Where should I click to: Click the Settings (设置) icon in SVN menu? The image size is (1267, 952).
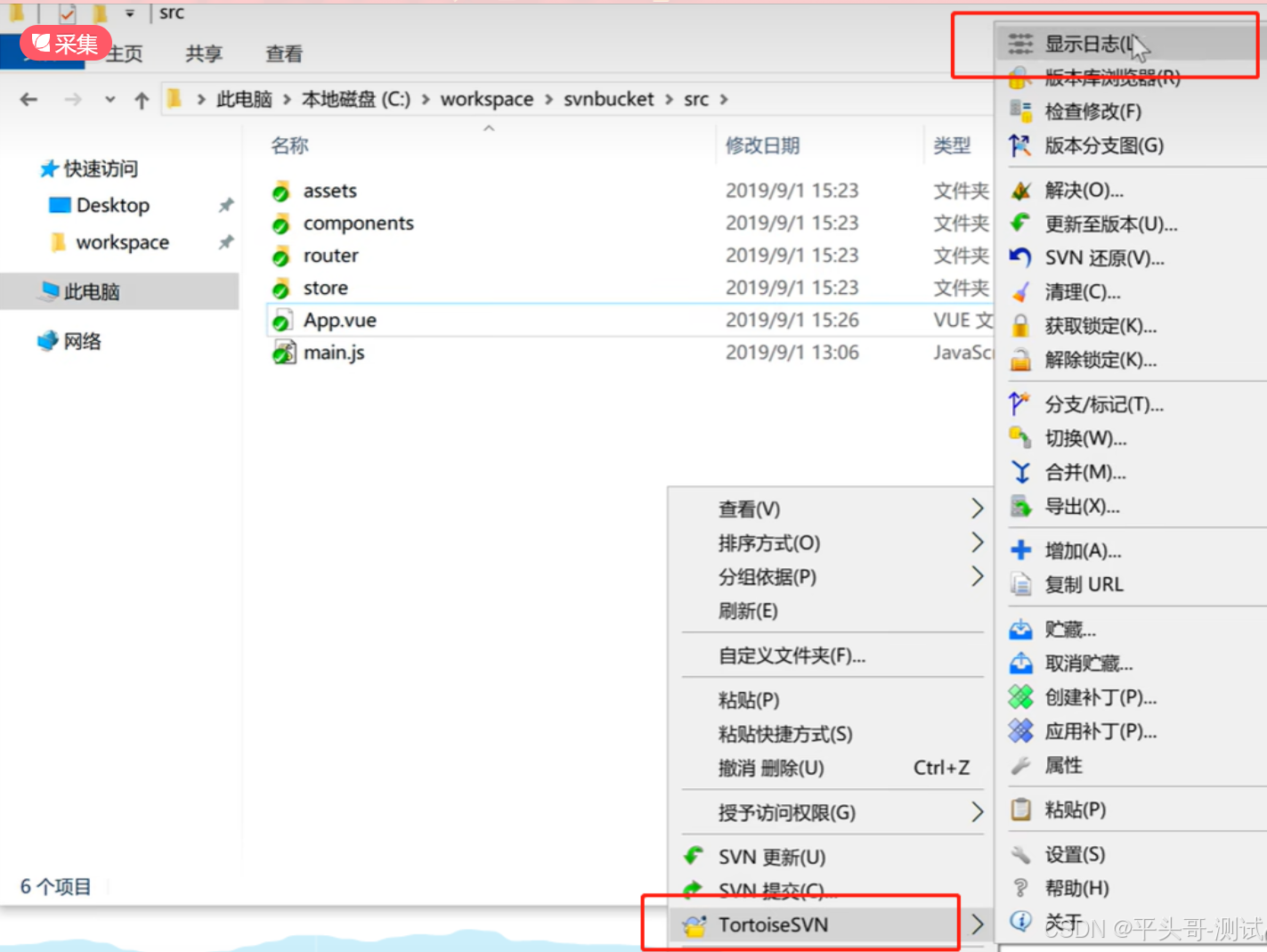point(1020,854)
